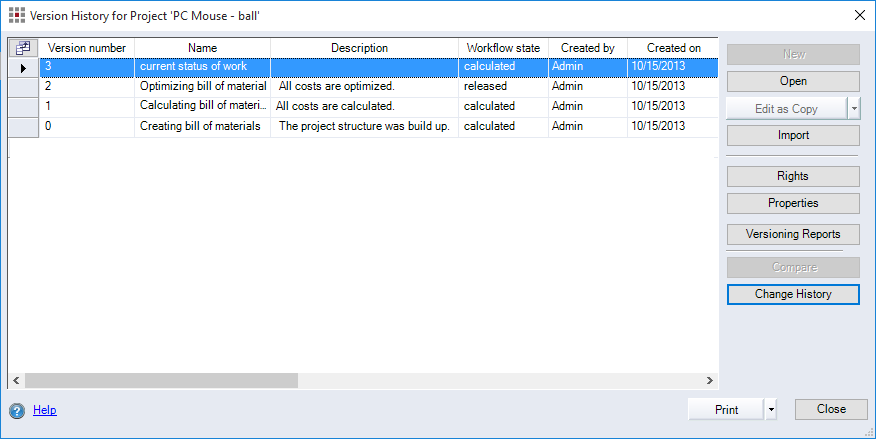Click the Import button
Screen dimensions: 876x439
[792, 135]
